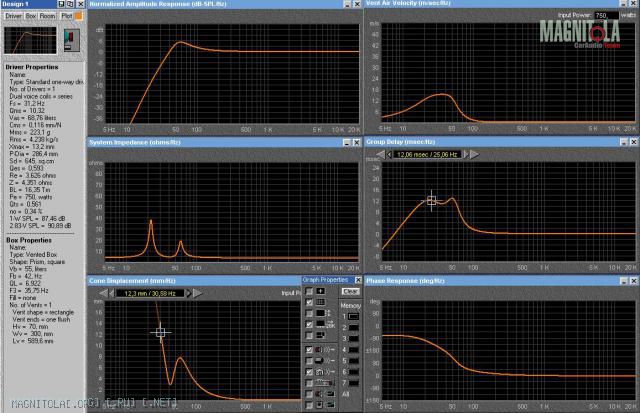Open the Room tab in Design 1 panel

point(47,16)
